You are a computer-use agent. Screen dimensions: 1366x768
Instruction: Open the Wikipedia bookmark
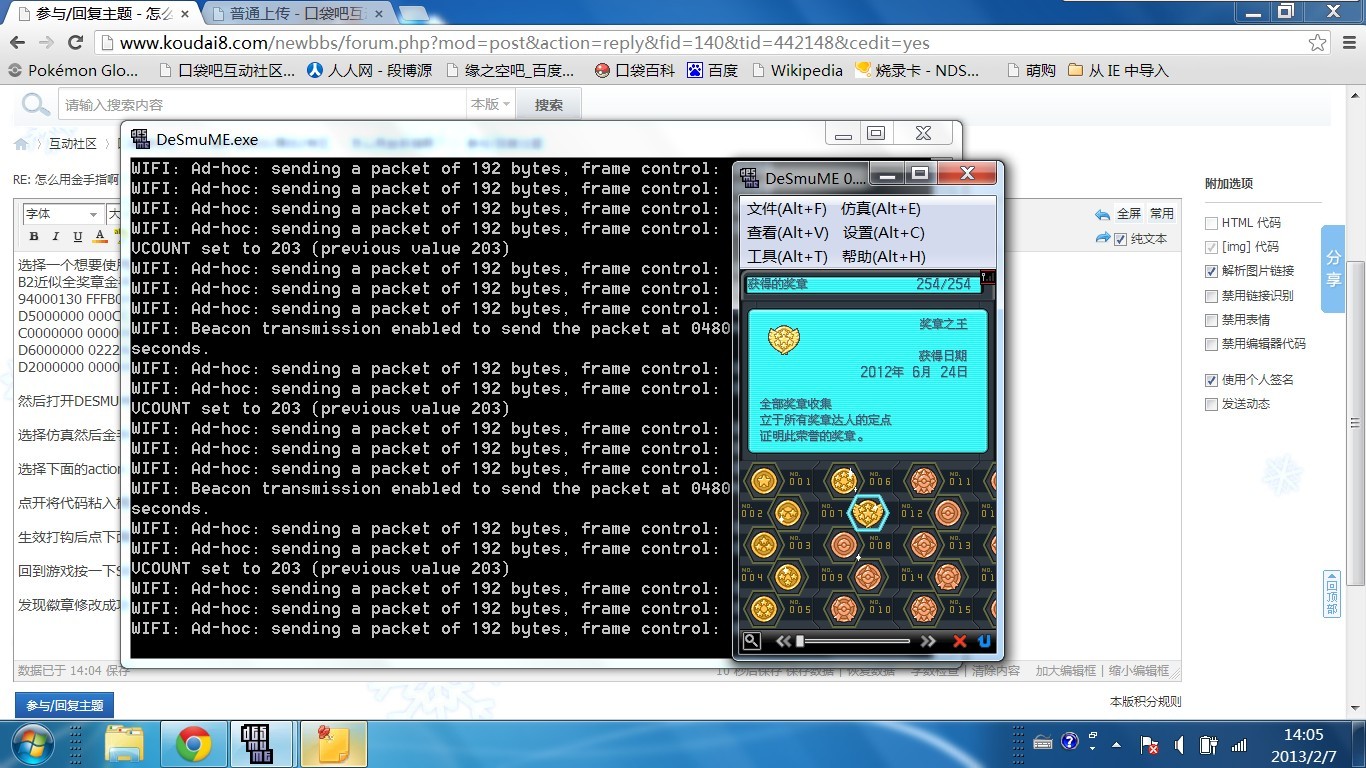[x=796, y=70]
